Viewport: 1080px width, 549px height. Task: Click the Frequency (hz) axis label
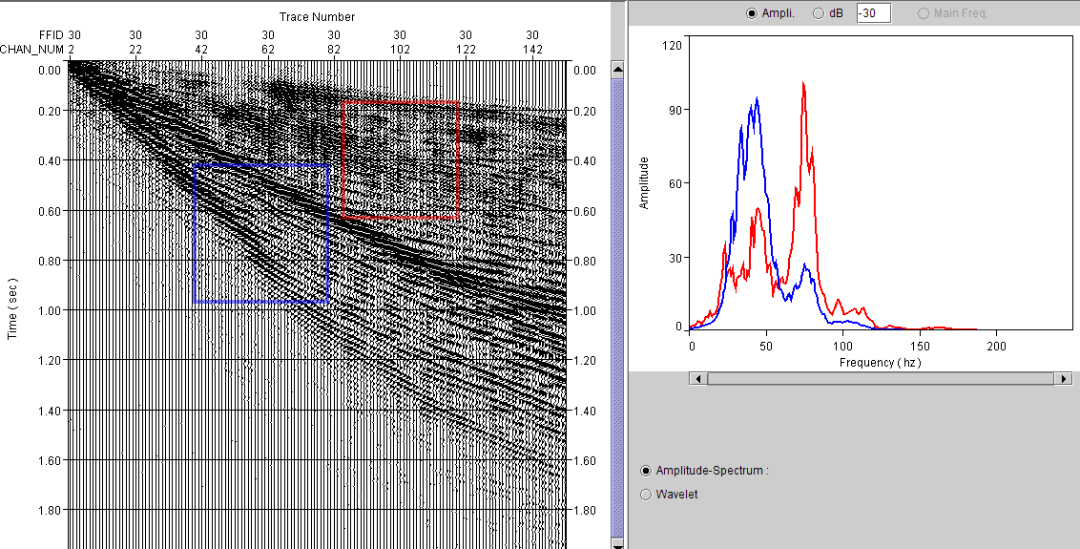coord(880,362)
